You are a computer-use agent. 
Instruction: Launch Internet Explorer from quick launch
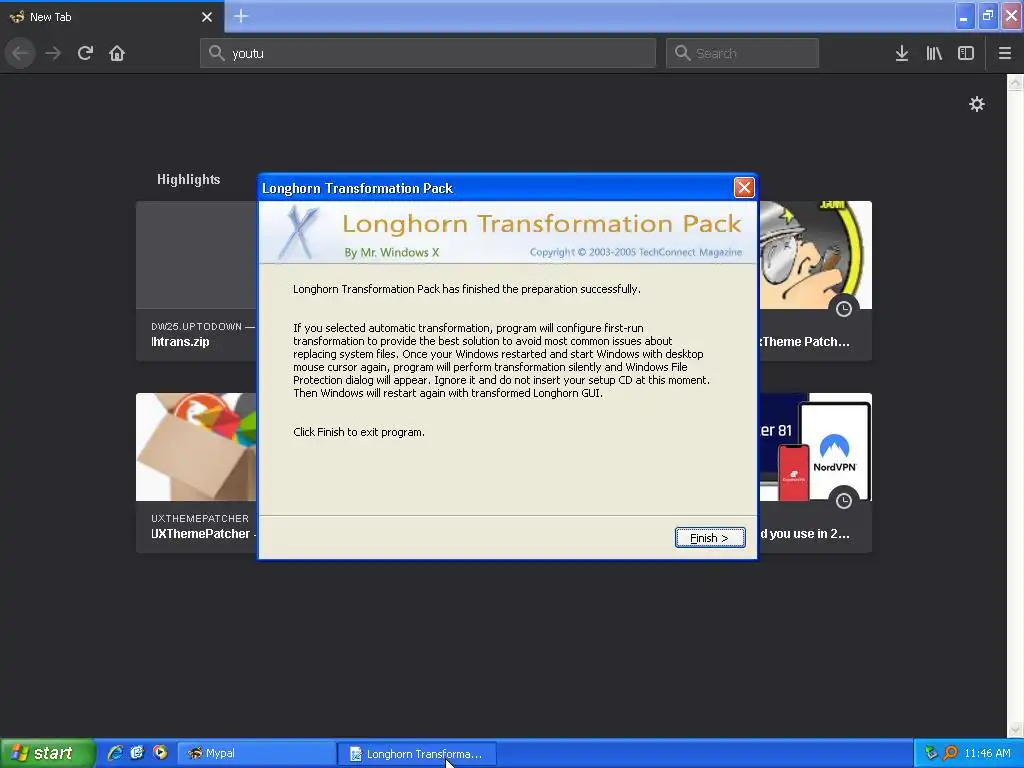click(x=115, y=753)
